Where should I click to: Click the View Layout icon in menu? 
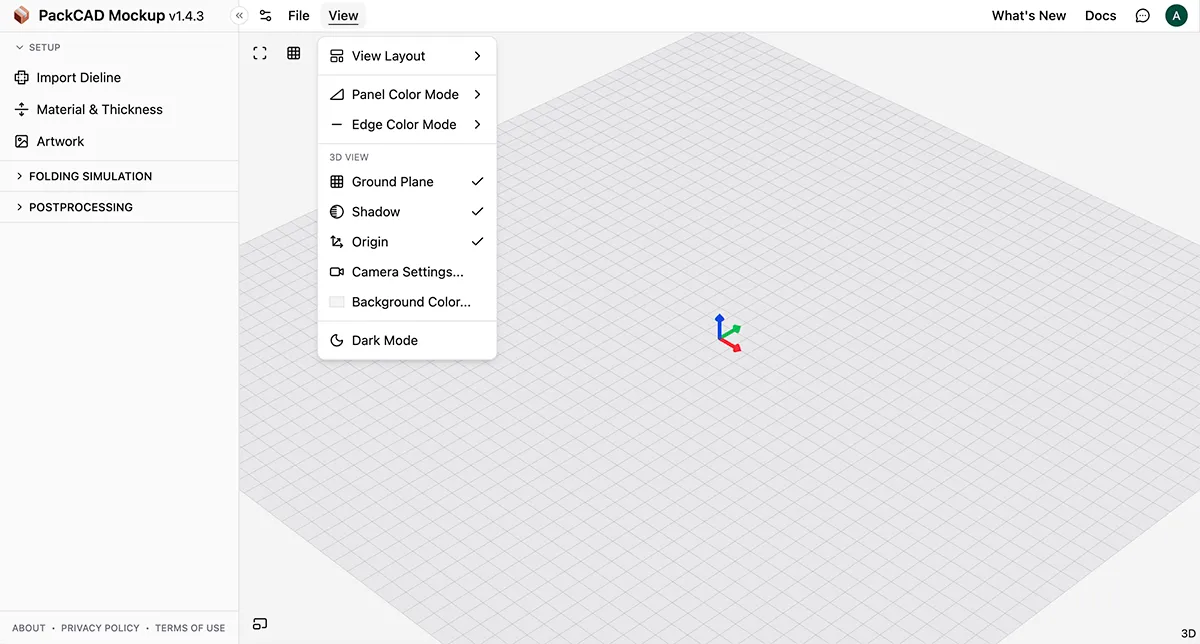tap(337, 56)
